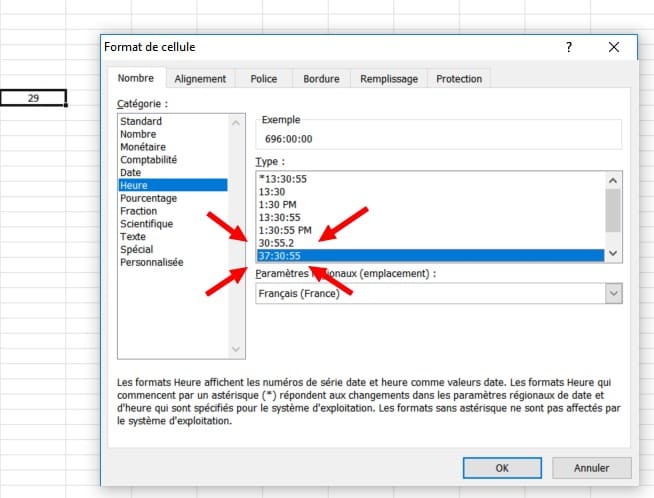654x498 pixels.
Task: Open the Français (France) locale dropdown
Action: pyautogui.click(x=614, y=293)
